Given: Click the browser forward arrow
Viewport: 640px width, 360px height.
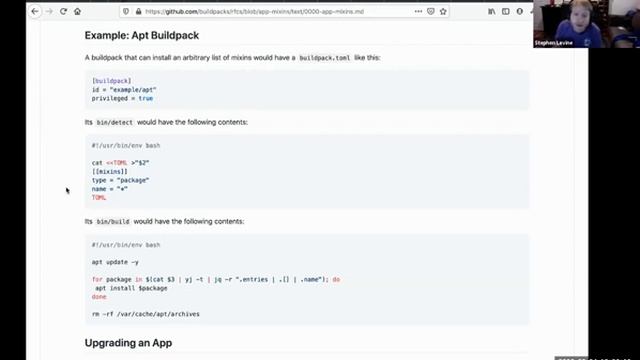Looking at the screenshot, I should [x=49, y=11].
